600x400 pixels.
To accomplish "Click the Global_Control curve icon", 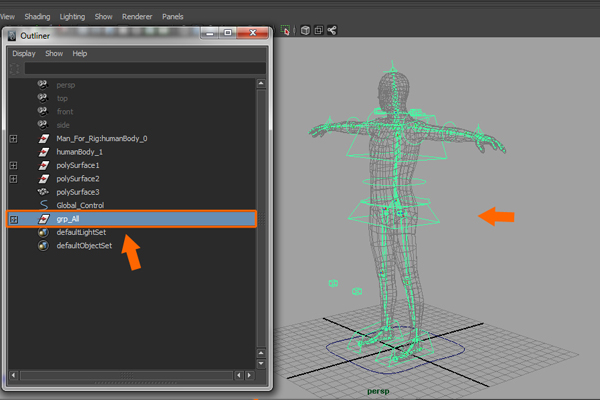I will (x=44, y=205).
